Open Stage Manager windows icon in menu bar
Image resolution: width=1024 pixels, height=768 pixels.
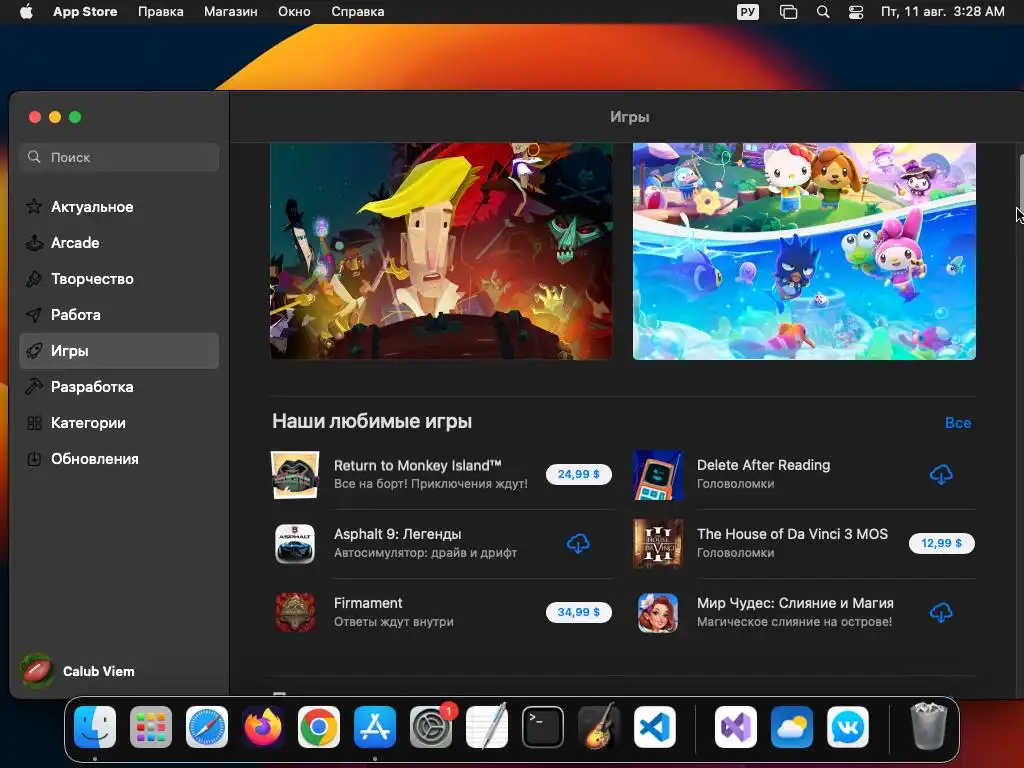(x=788, y=12)
